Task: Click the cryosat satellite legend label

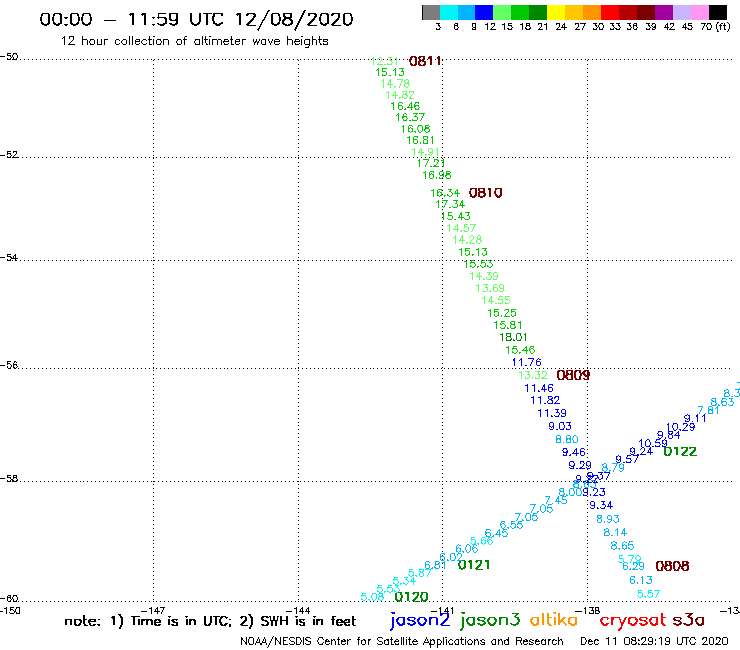Action: [x=633, y=620]
